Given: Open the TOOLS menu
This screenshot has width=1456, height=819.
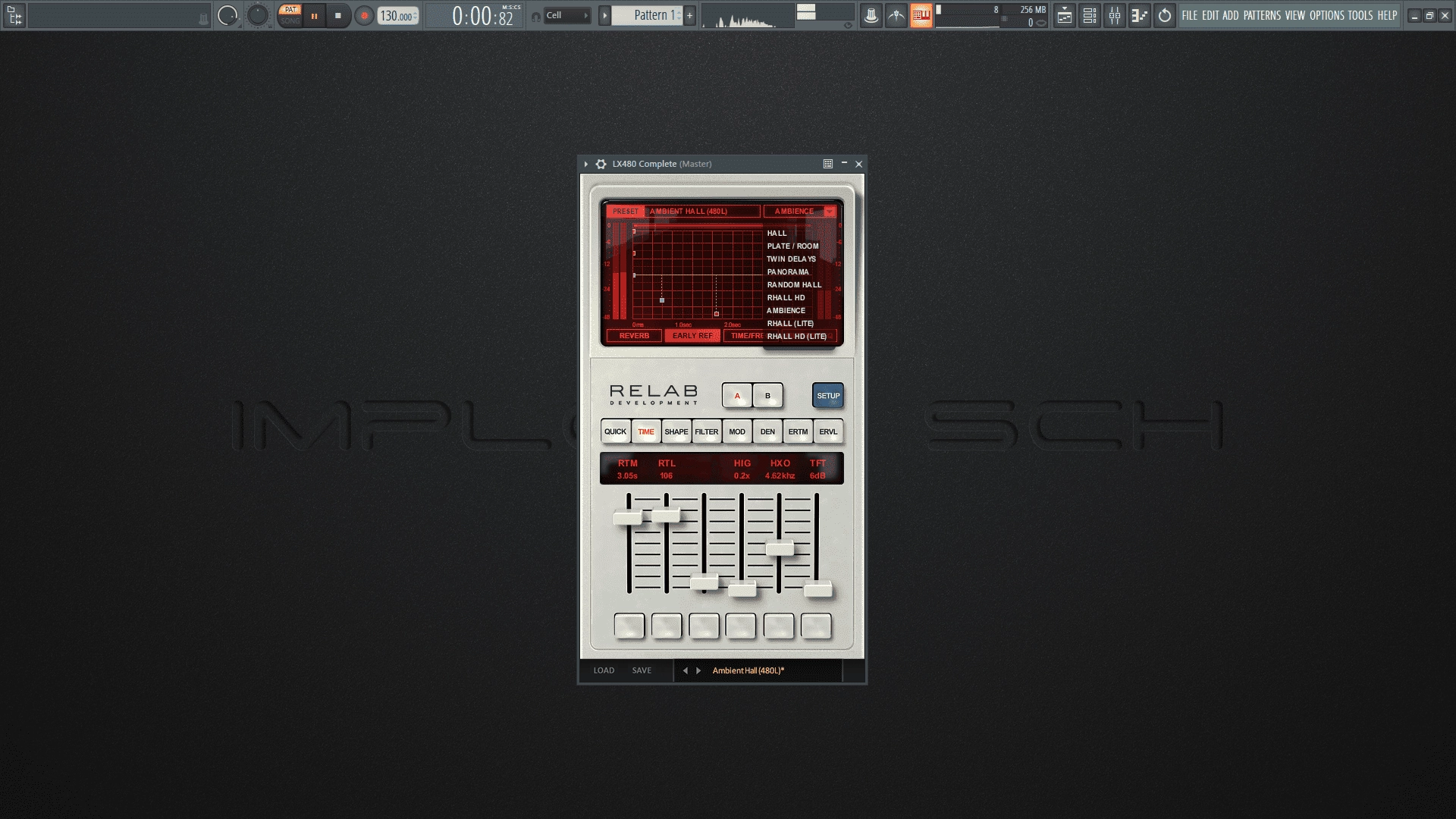Looking at the screenshot, I should coord(1360,15).
